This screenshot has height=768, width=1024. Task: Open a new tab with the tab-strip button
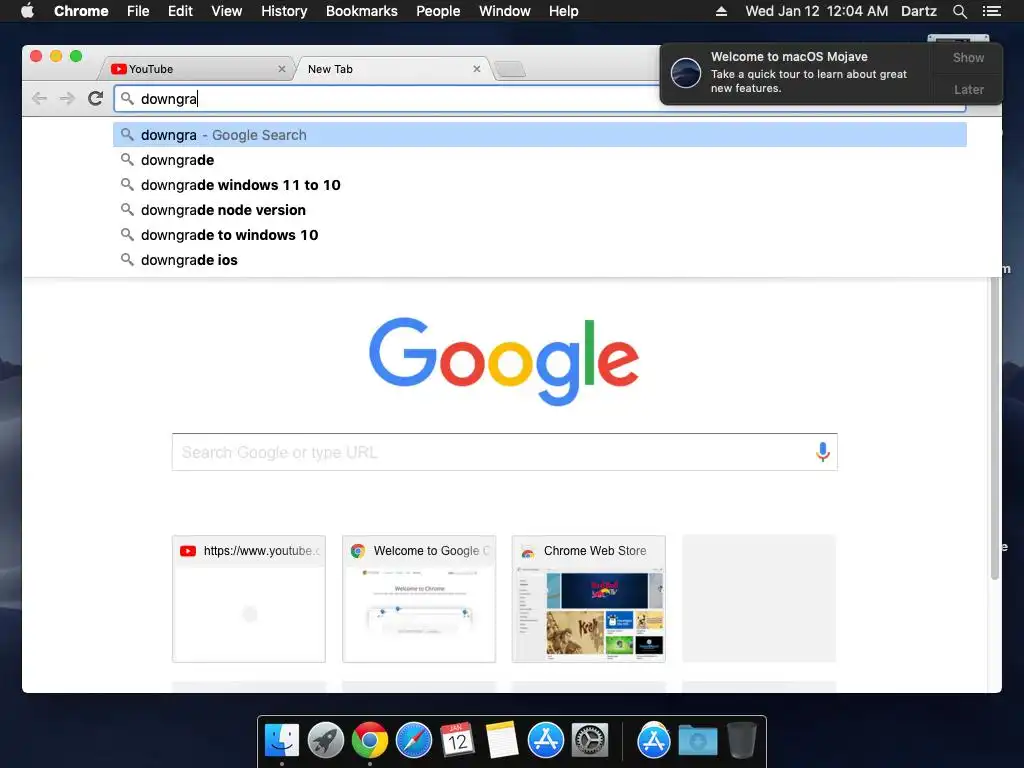(x=510, y=69)
